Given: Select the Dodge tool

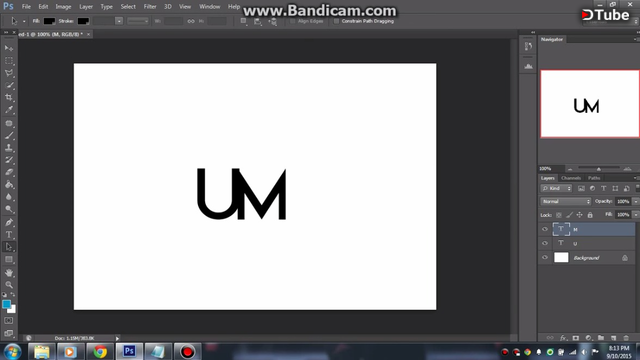Looking at the screenshot, I should click(9, 209).
